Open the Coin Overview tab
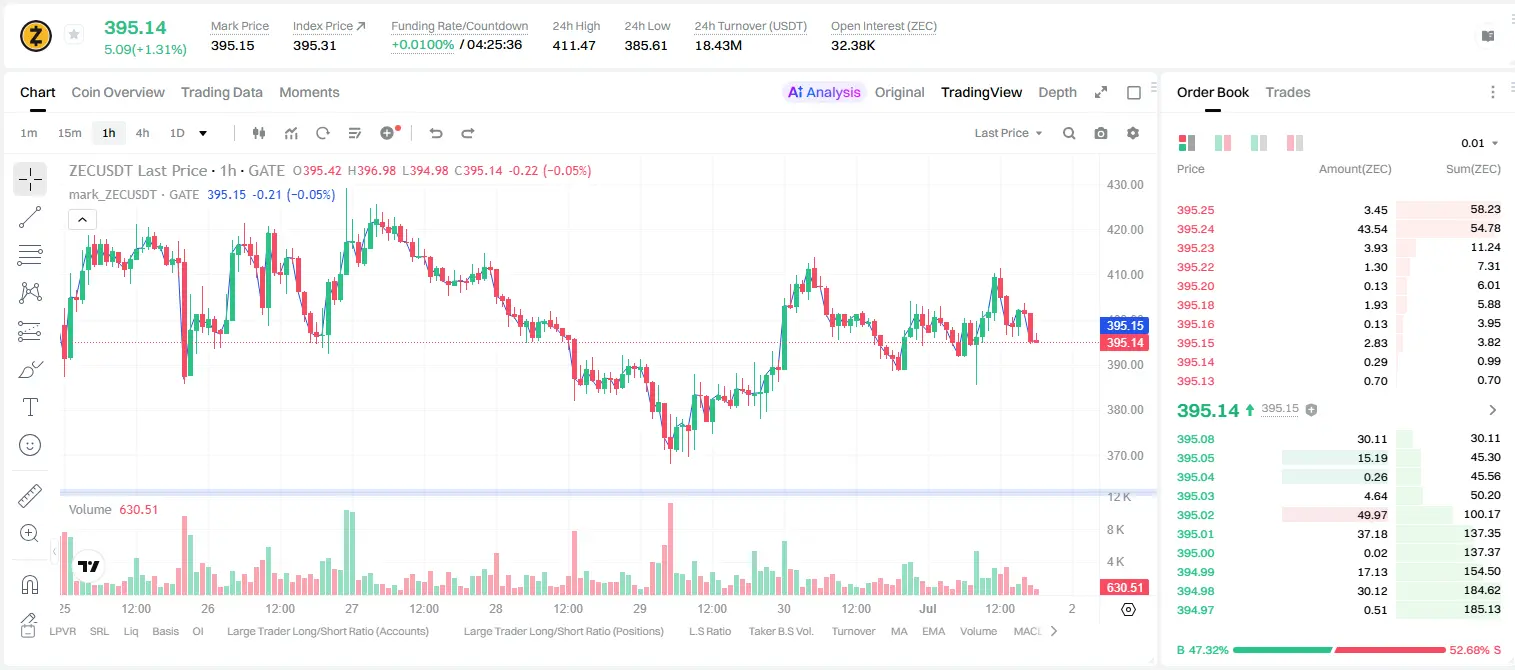 click(x=118, y=92)
